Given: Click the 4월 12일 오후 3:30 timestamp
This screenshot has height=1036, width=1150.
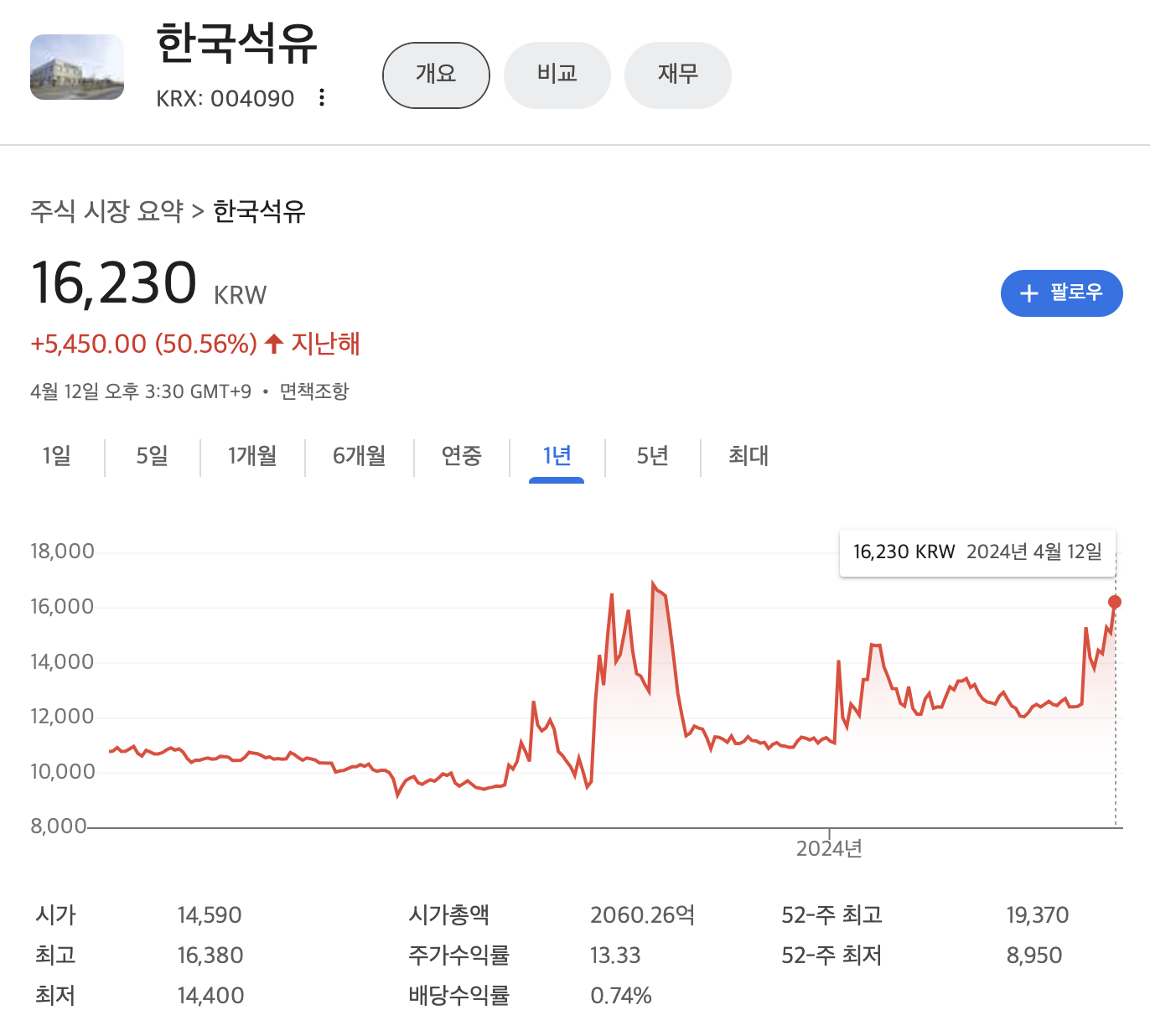Looking at the screenshot, I should (141, 391).
